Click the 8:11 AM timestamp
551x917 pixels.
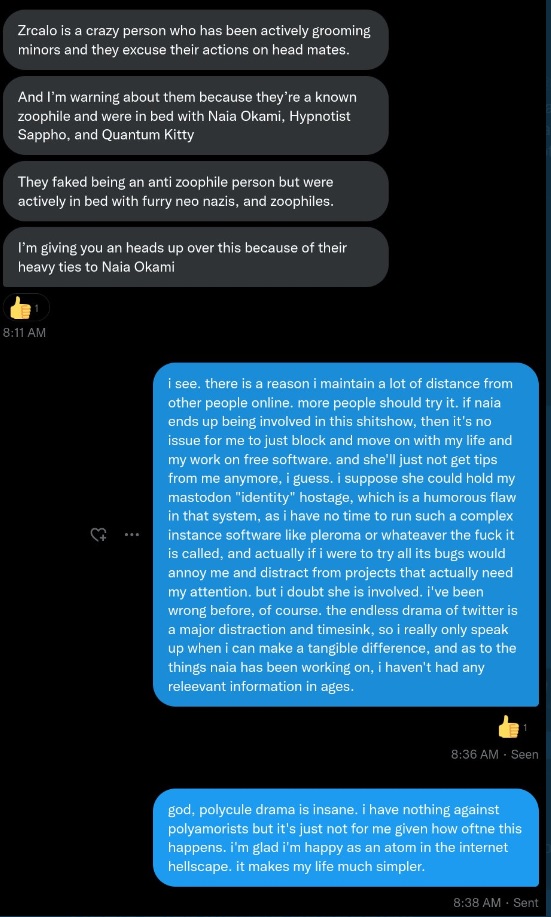pos(25,333)
